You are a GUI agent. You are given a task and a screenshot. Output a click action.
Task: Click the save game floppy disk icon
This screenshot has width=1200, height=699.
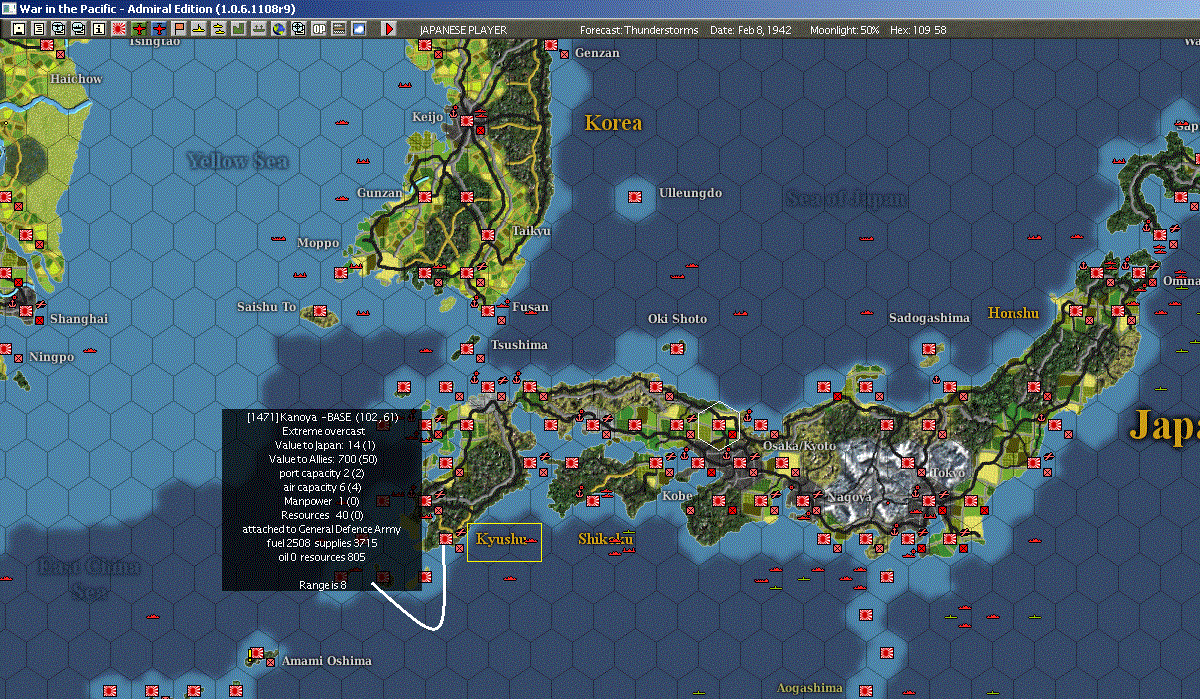point(18,29)
